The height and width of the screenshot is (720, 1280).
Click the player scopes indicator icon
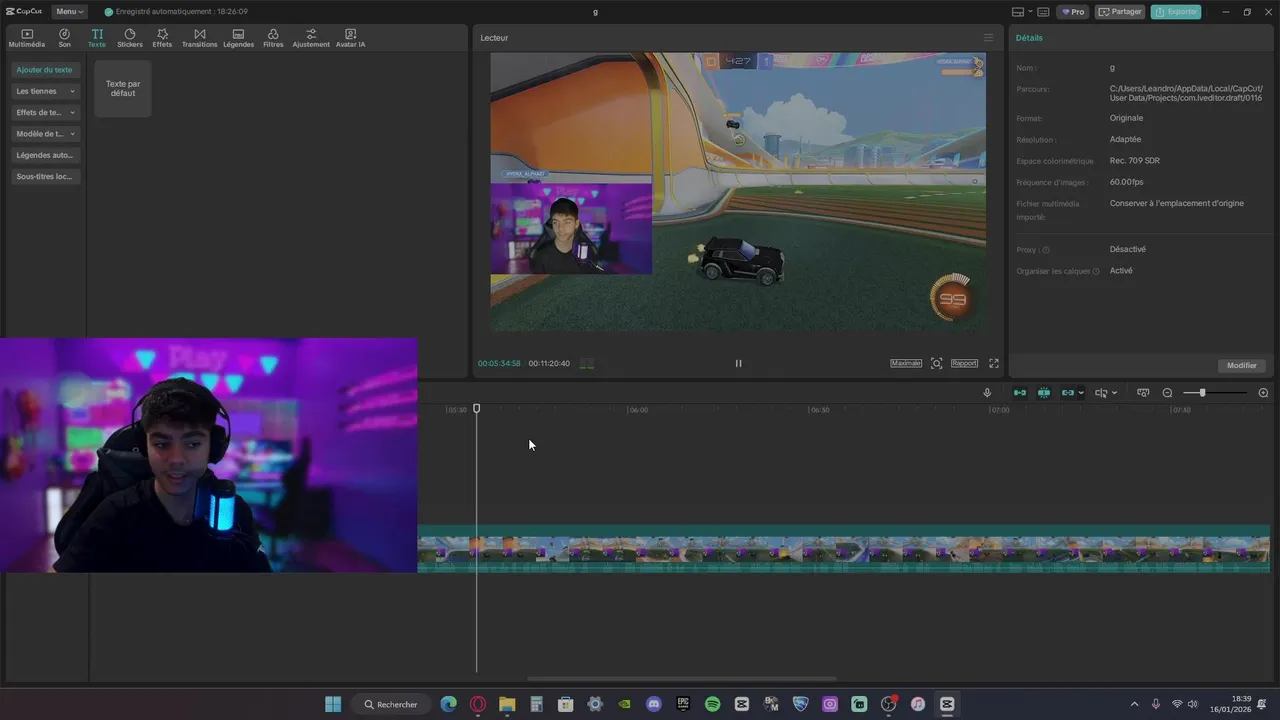point(587,363)
